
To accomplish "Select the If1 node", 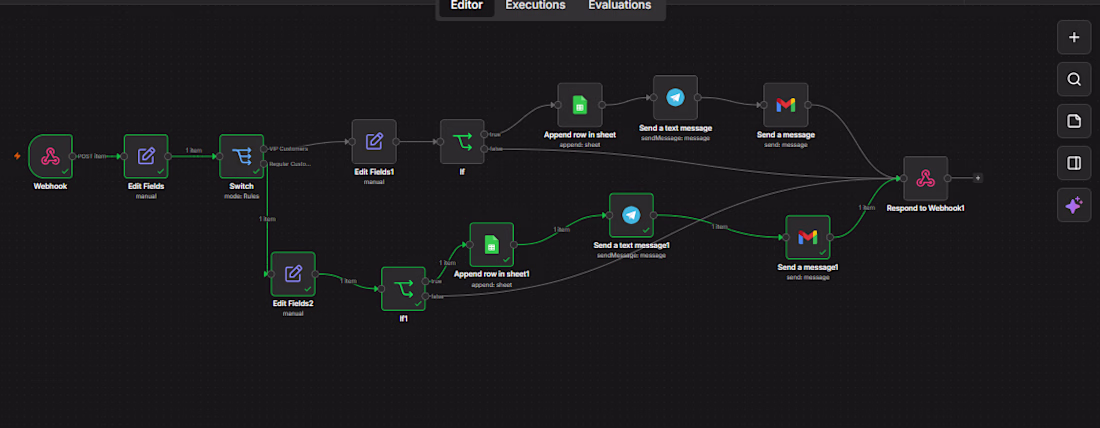I will coord(403,288).
